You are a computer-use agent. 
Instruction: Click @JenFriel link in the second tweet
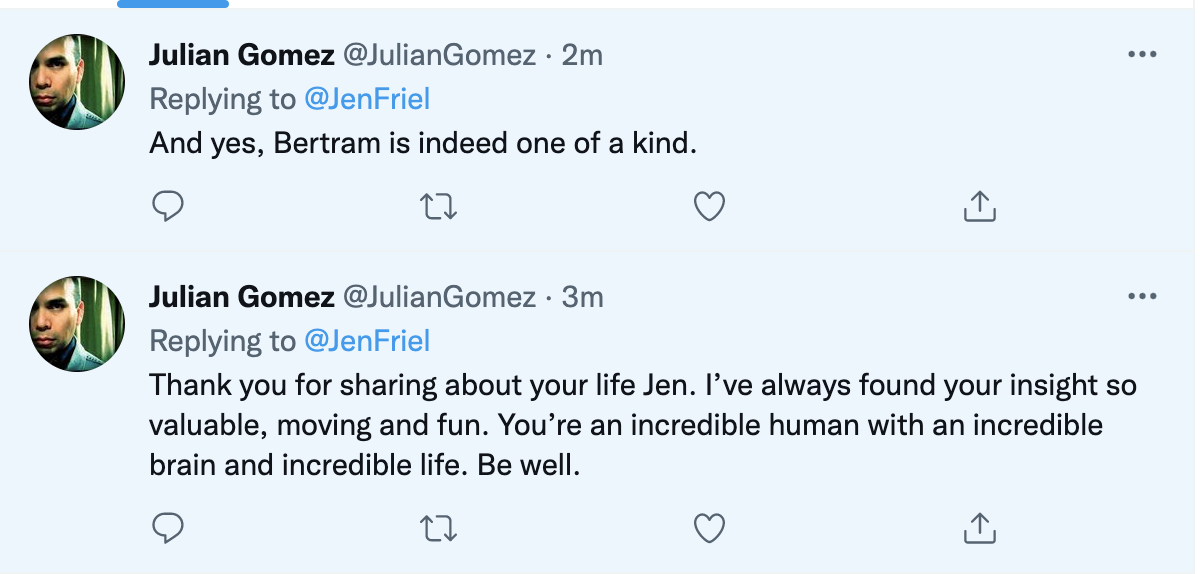(366, 341)
